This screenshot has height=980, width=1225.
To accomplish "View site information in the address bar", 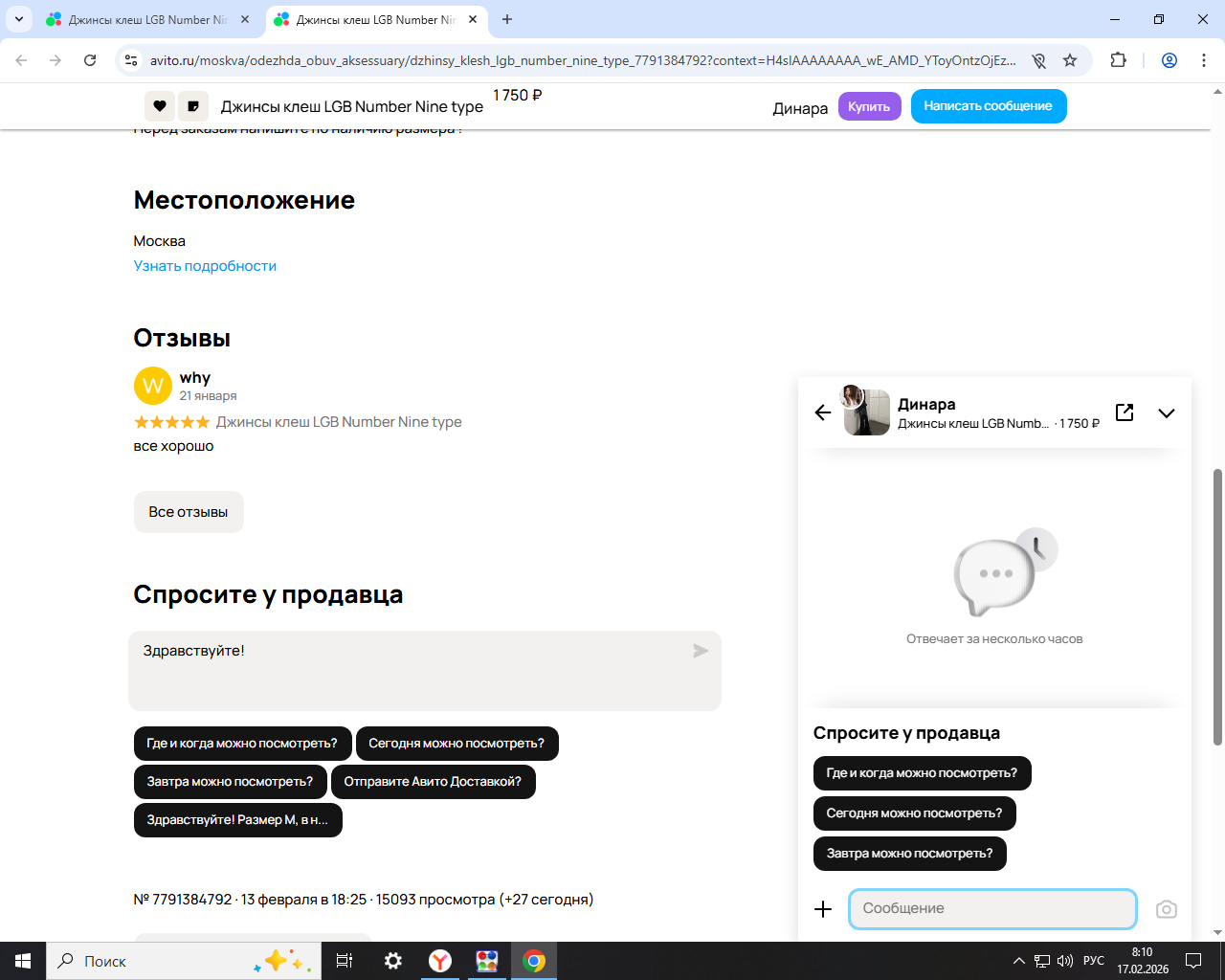I will (131, 60).
